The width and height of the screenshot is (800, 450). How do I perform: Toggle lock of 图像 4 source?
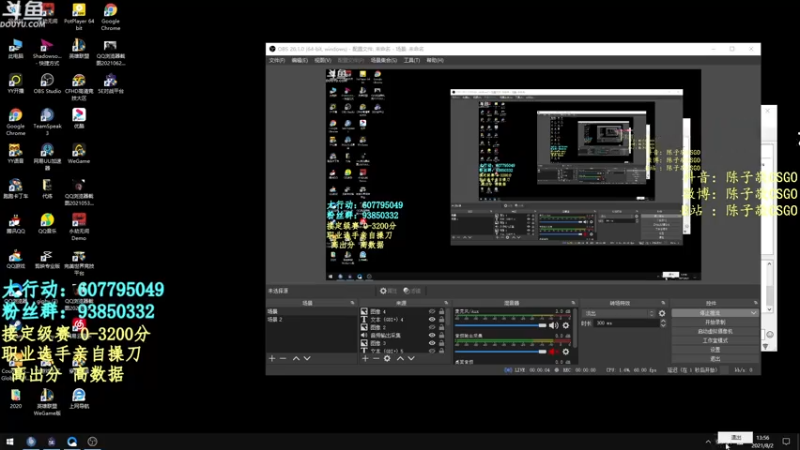(441, 311)
